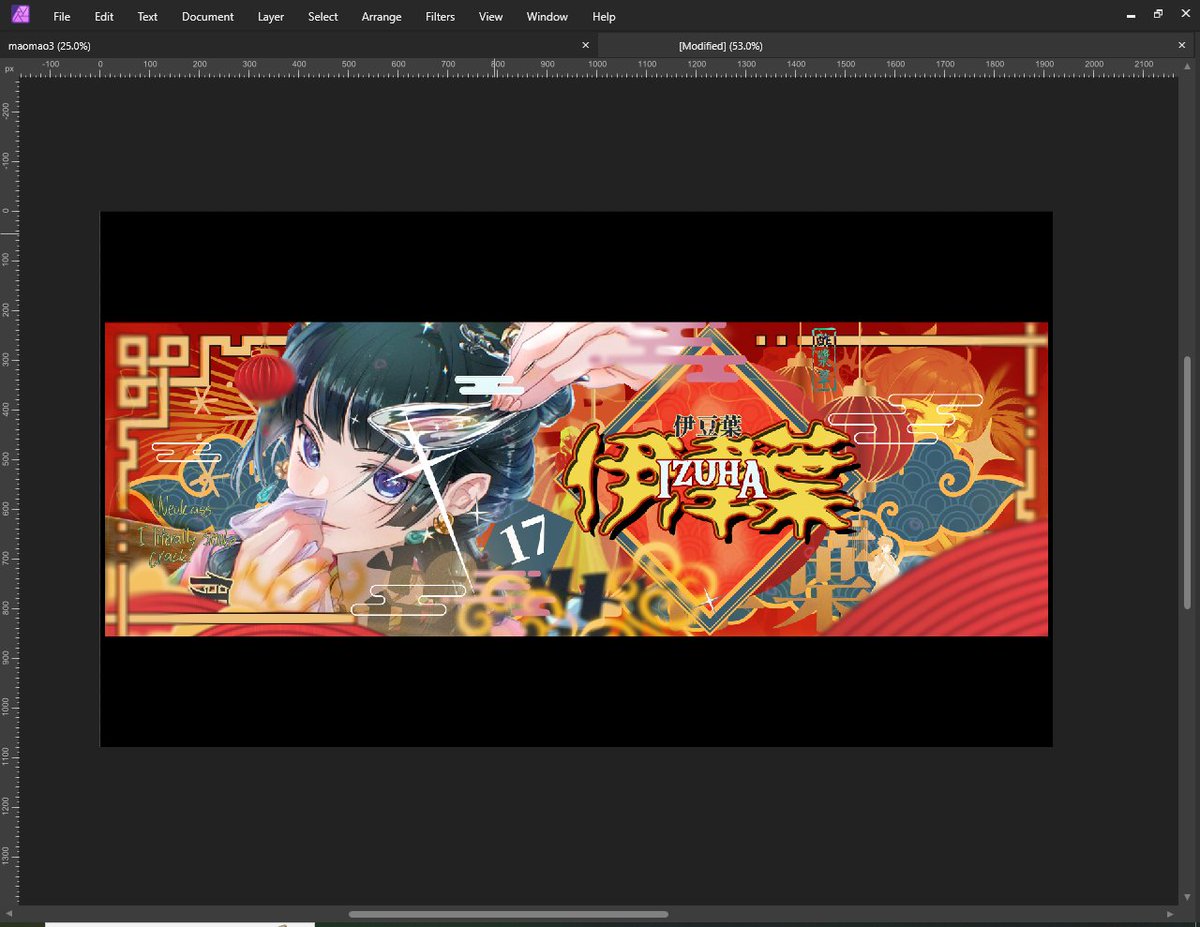
Task: Click the px ruler unit corner
Action: pyautogui.click(x=9, y=67)
